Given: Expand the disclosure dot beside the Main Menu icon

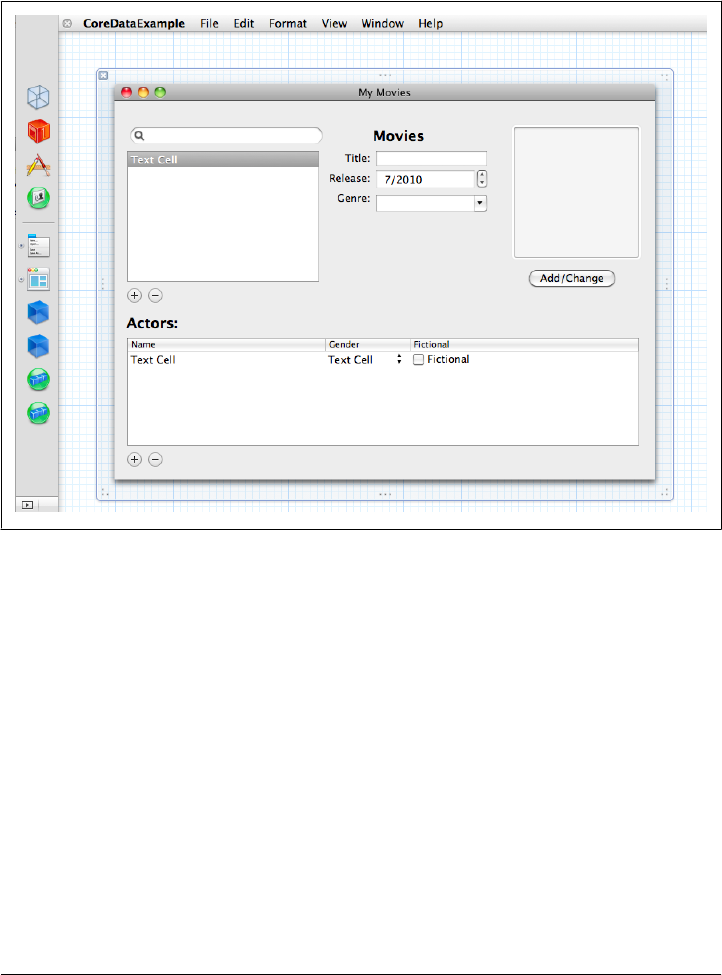Looking at the screenshot, I should 21,246.
